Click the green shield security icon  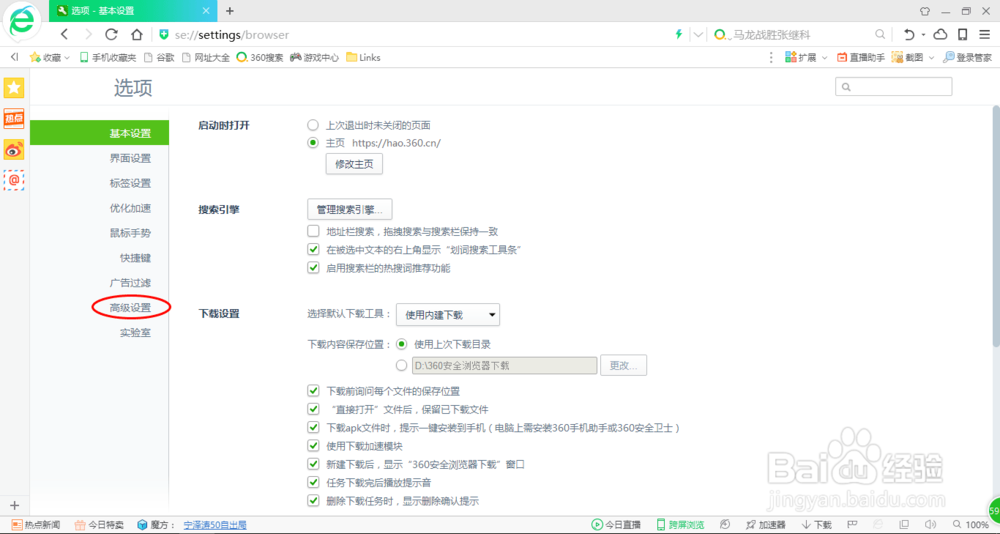(x=164, y=34)
